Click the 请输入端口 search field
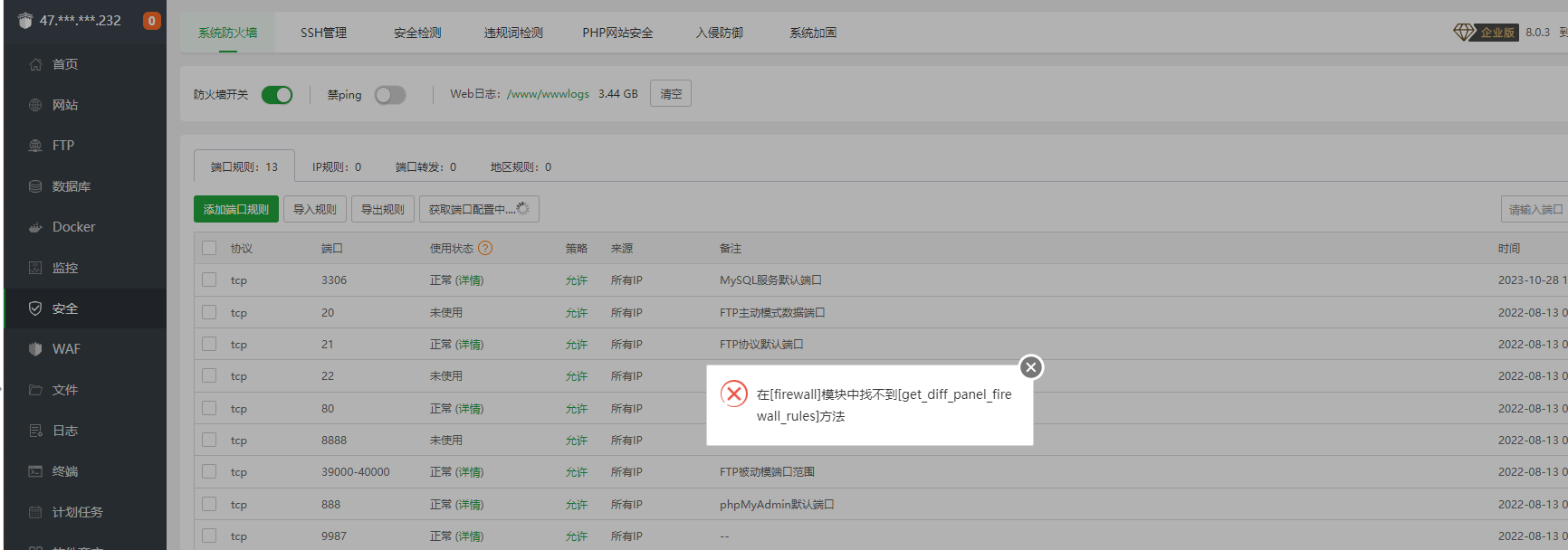Viewport: 1568px width, 550px height. 1535,209
